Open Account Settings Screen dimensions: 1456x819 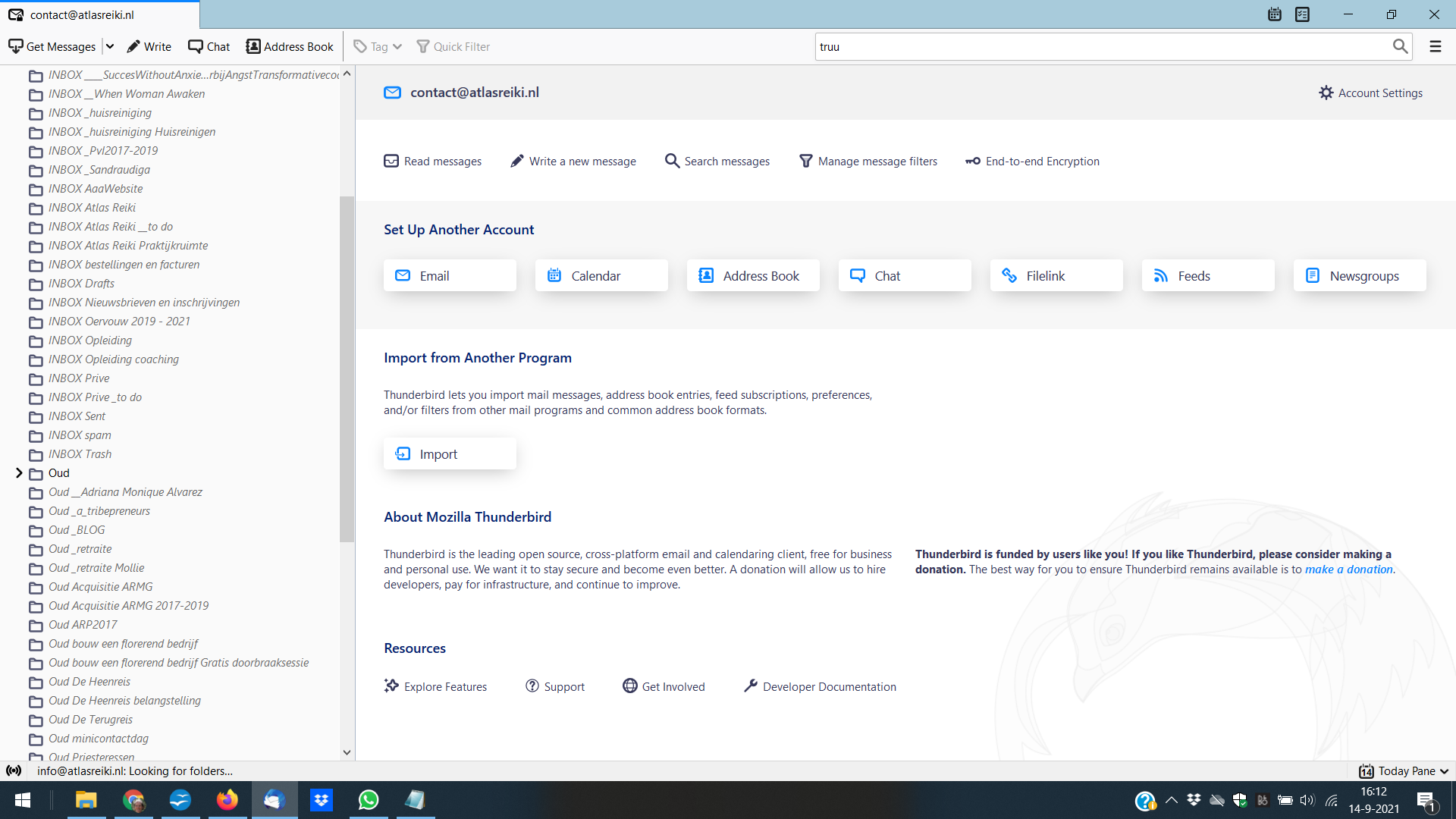point(1371,93)
